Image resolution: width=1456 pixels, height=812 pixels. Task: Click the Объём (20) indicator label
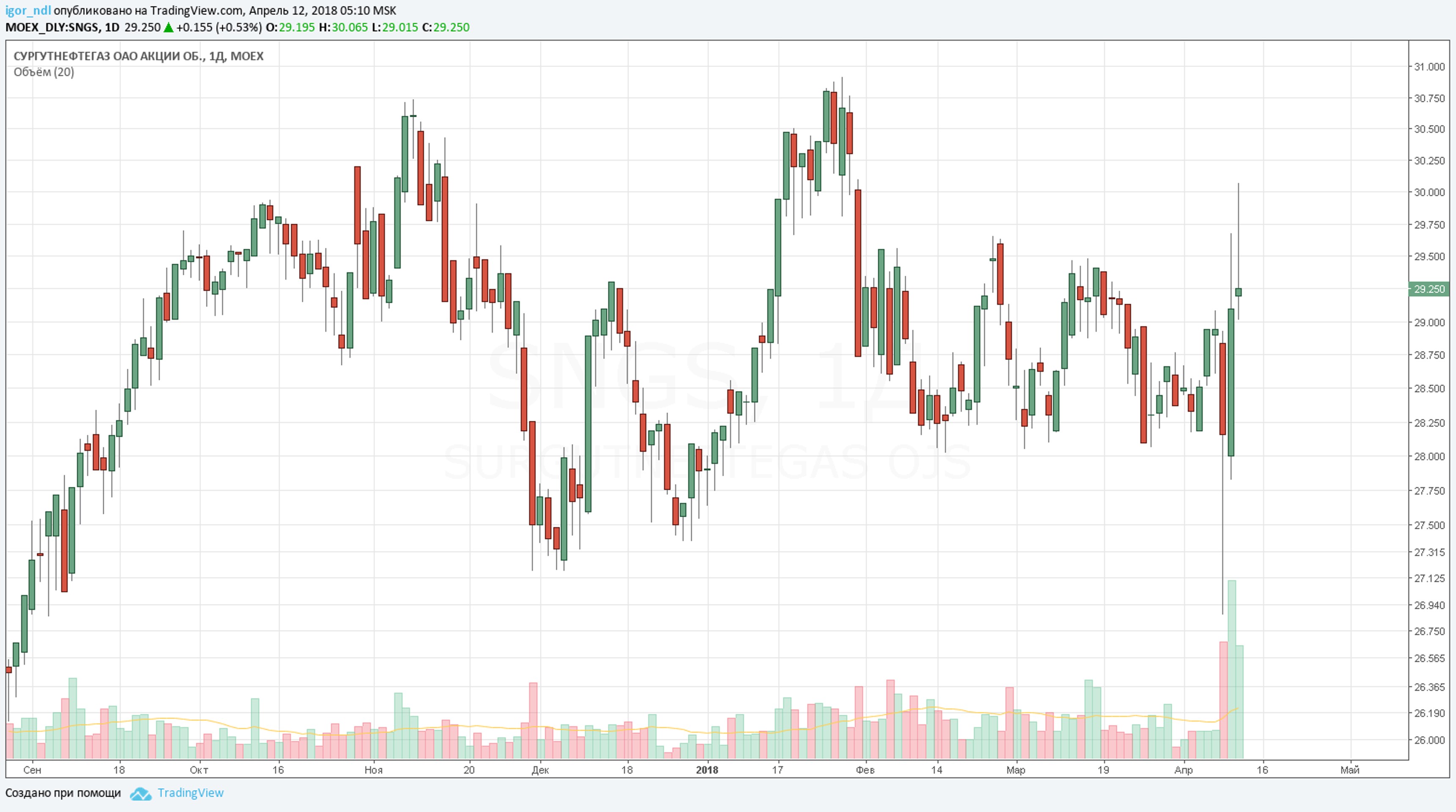[x=44, y=72]
